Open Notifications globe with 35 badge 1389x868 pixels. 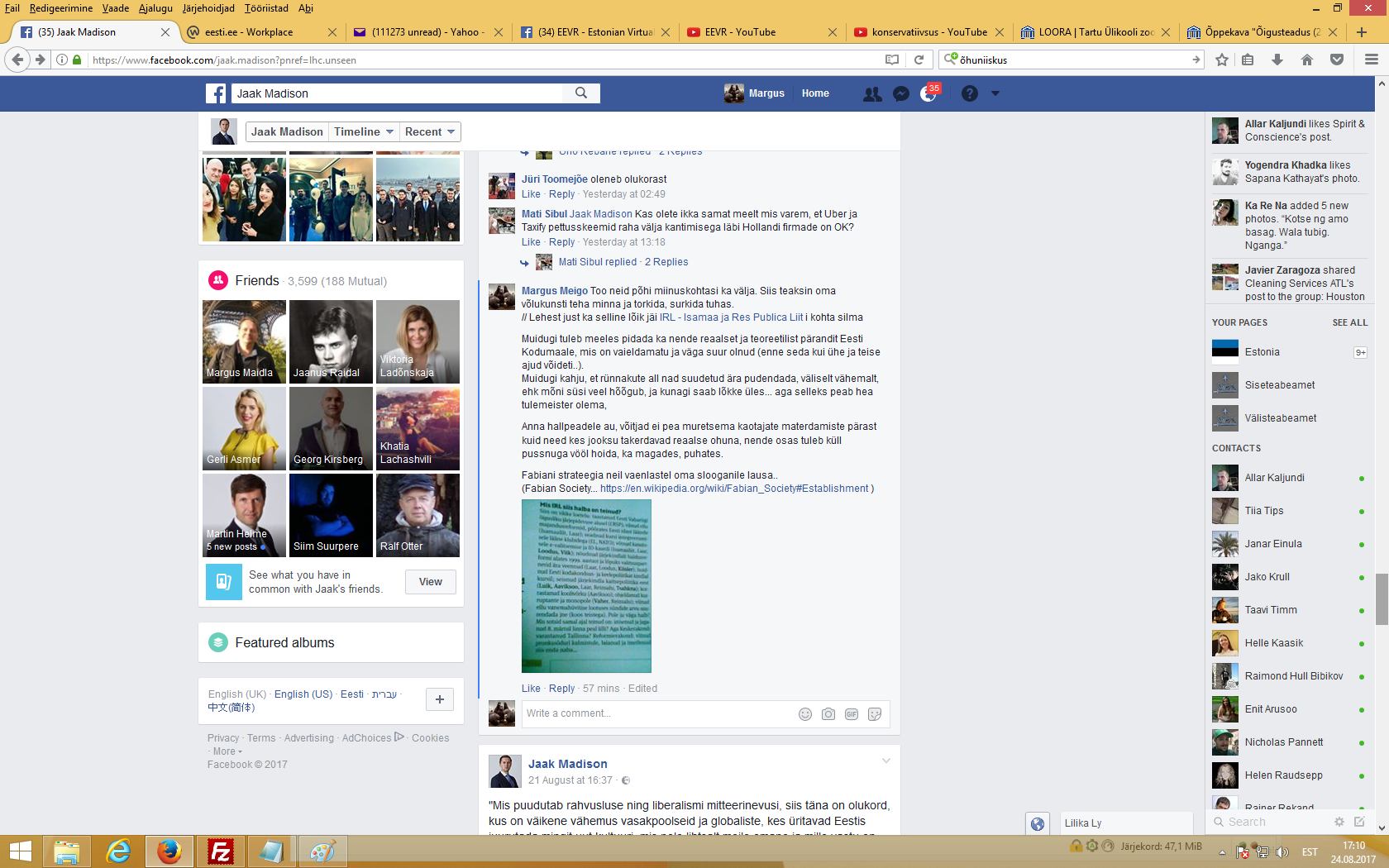929,93
